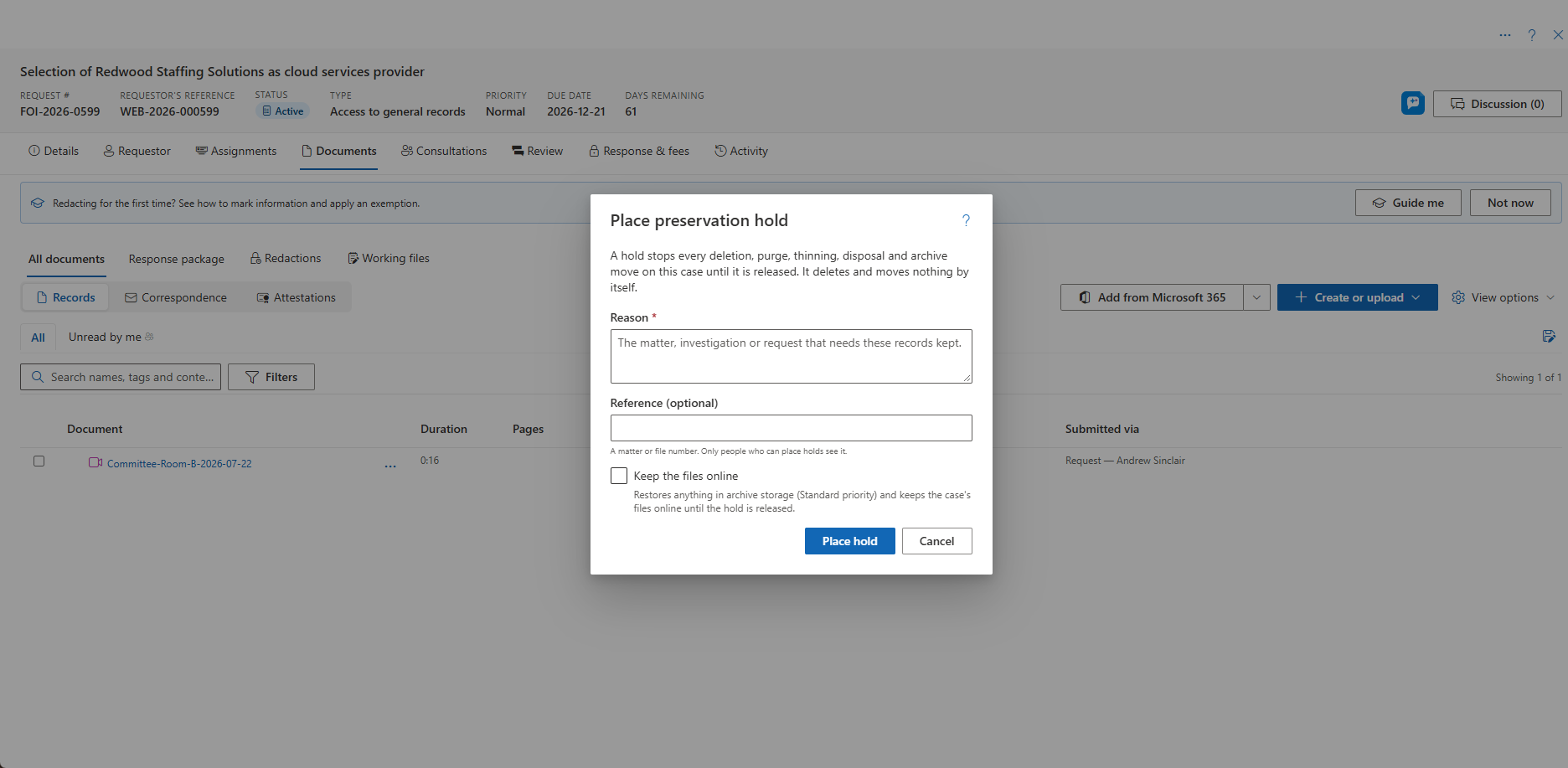
Task: Select the Correspondence view
Action: click(176, 297)
